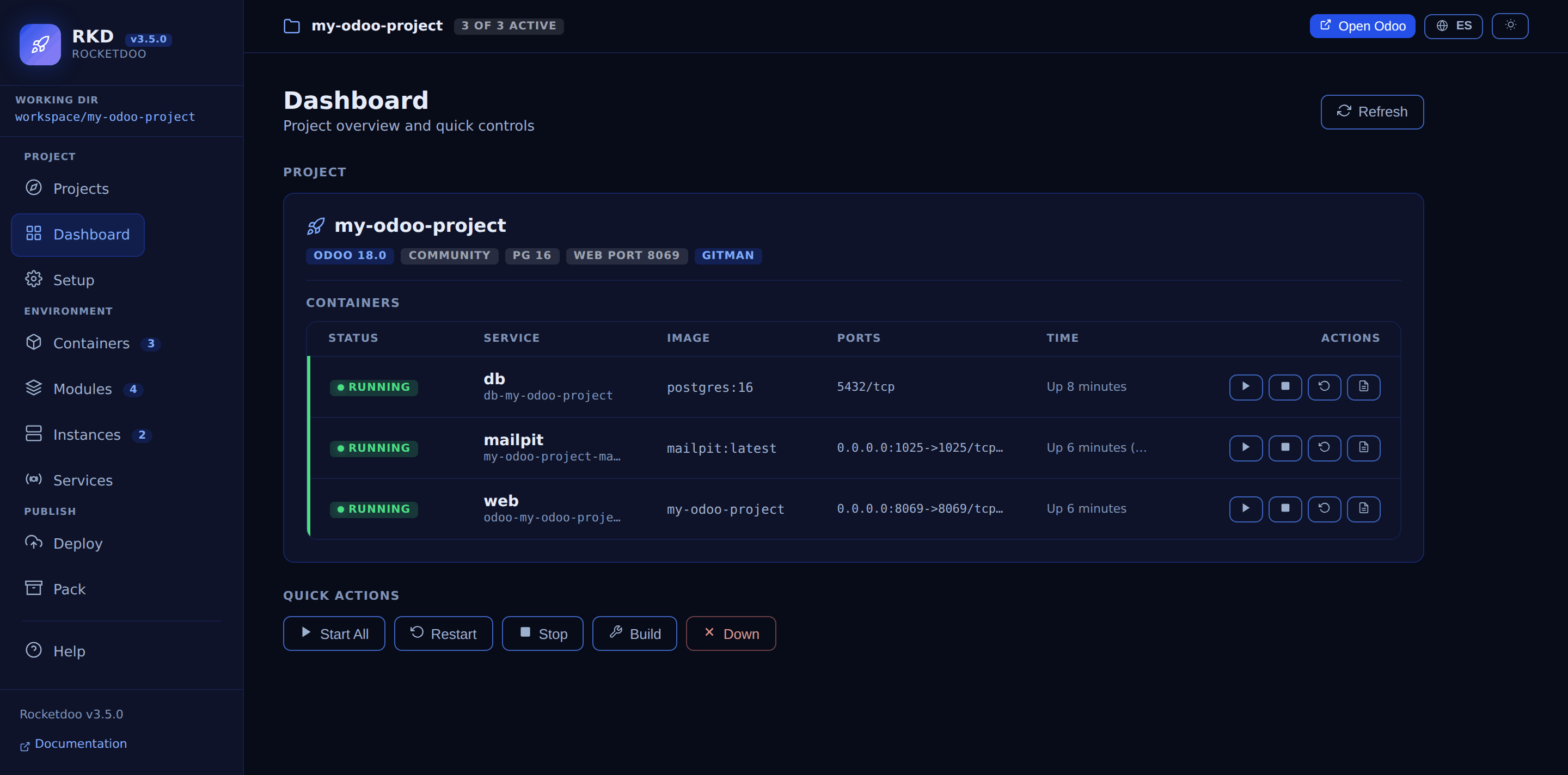Click the Restart quick action
Image resolution: width=1568 pixels, height=775 pixels.
click(x=443, y=633)
